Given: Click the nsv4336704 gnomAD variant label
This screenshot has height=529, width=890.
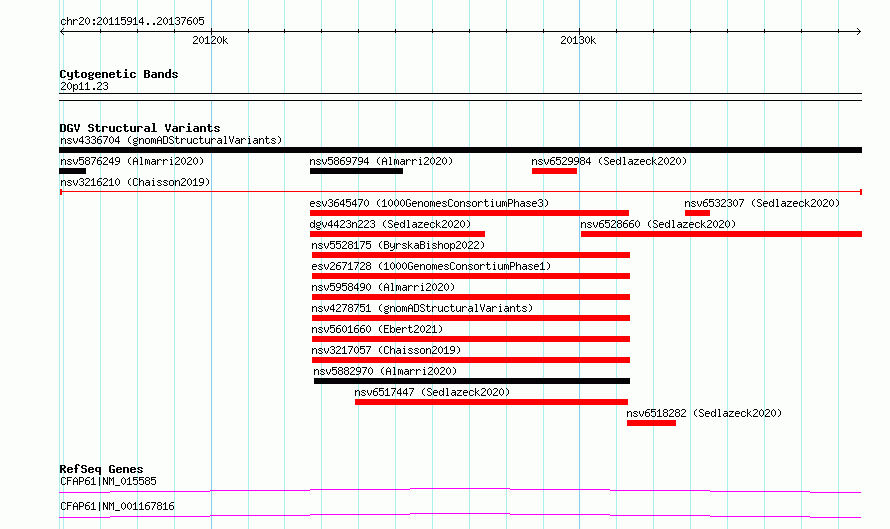Looking at the screenshot, I should click(x=171, y=140).
